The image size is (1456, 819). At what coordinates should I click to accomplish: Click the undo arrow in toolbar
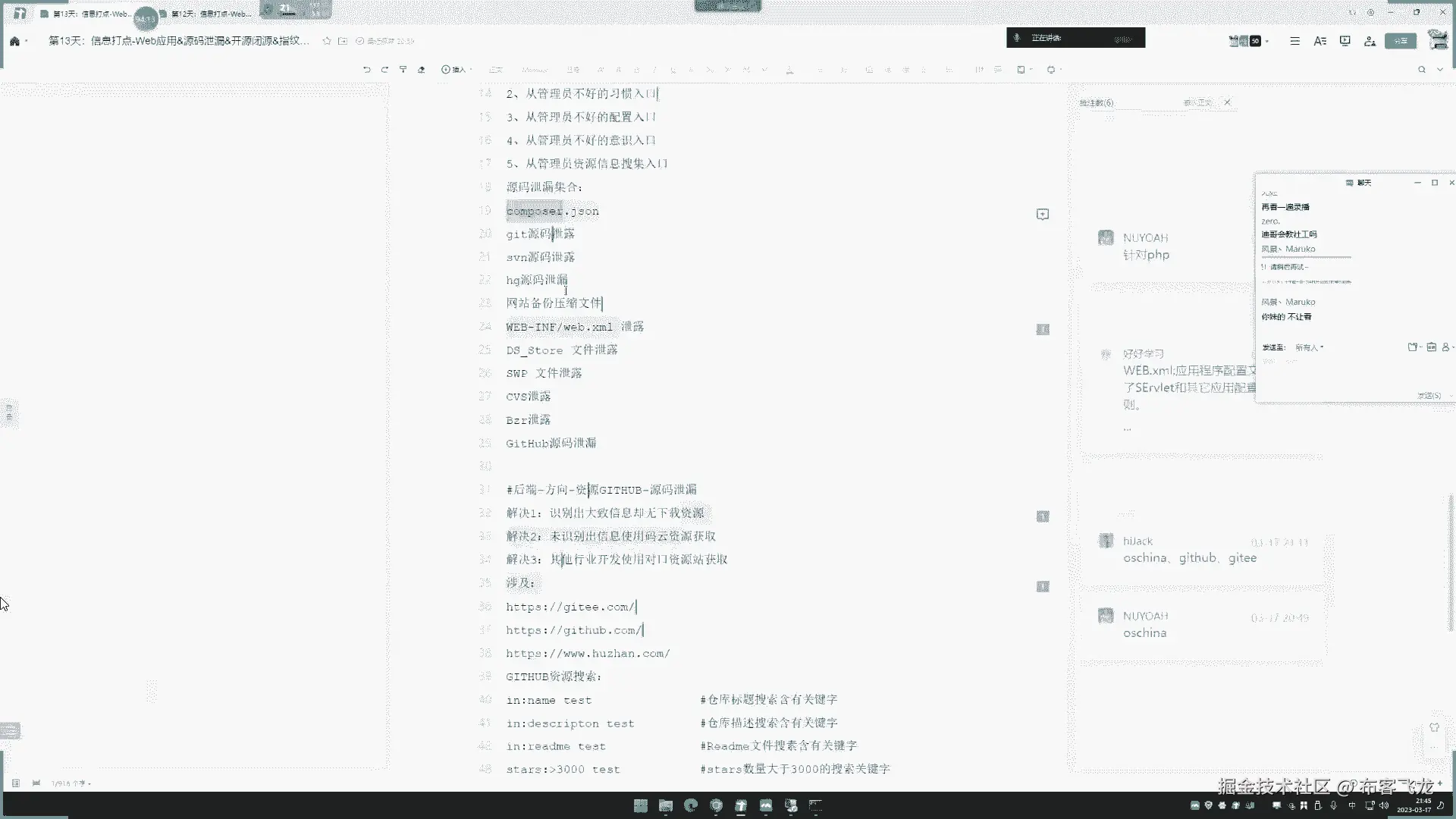click(366, 69)
